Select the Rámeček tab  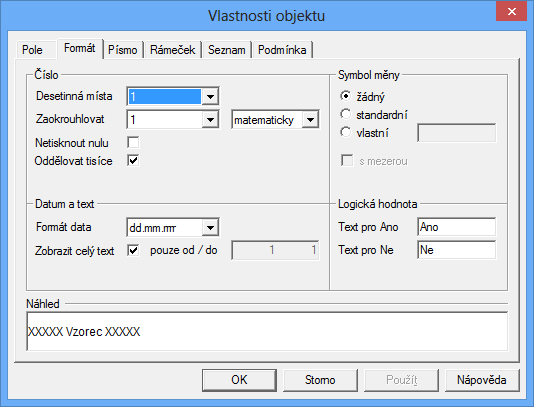coord(173,50)
